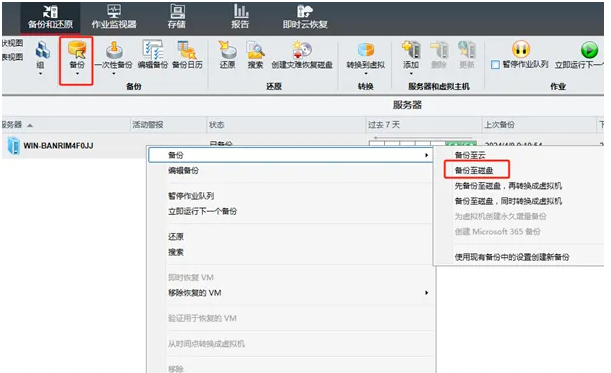Go to the 报告 tab
Image resolution: width=611 pixels, height=373 pixels.
click(240, 17)
